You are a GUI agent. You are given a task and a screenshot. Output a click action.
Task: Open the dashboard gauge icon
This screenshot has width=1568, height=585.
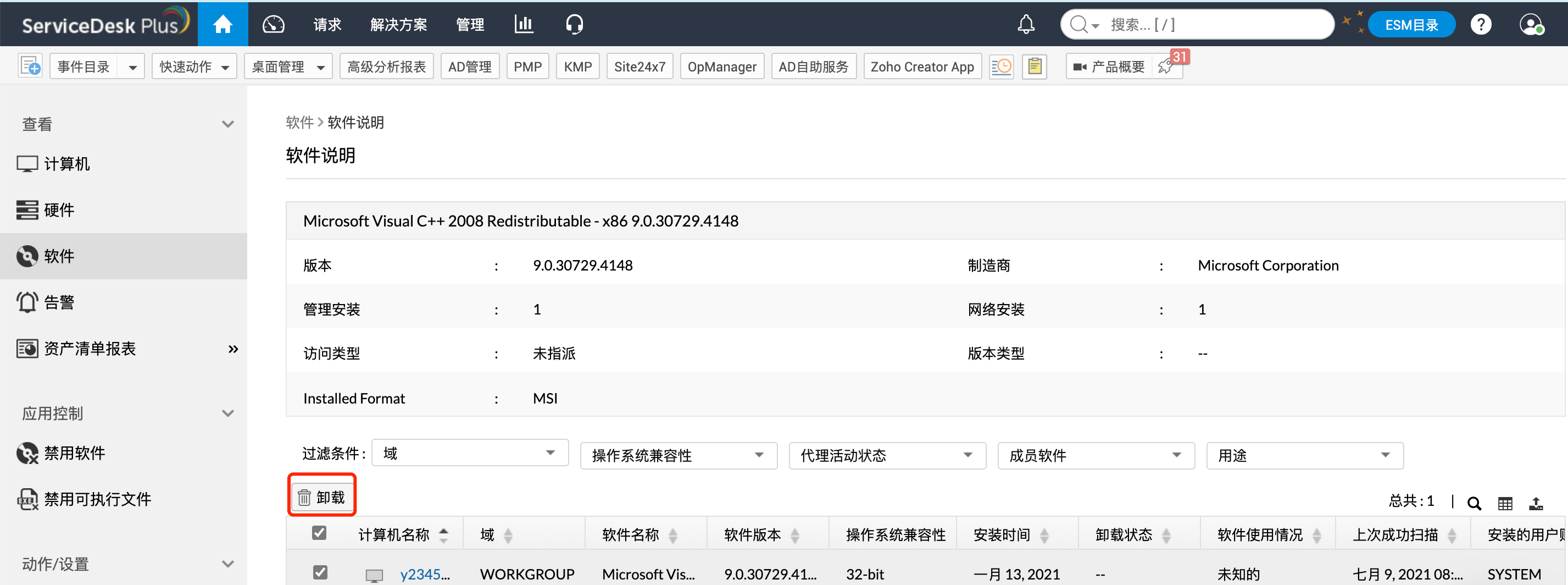tap(273, 24)
